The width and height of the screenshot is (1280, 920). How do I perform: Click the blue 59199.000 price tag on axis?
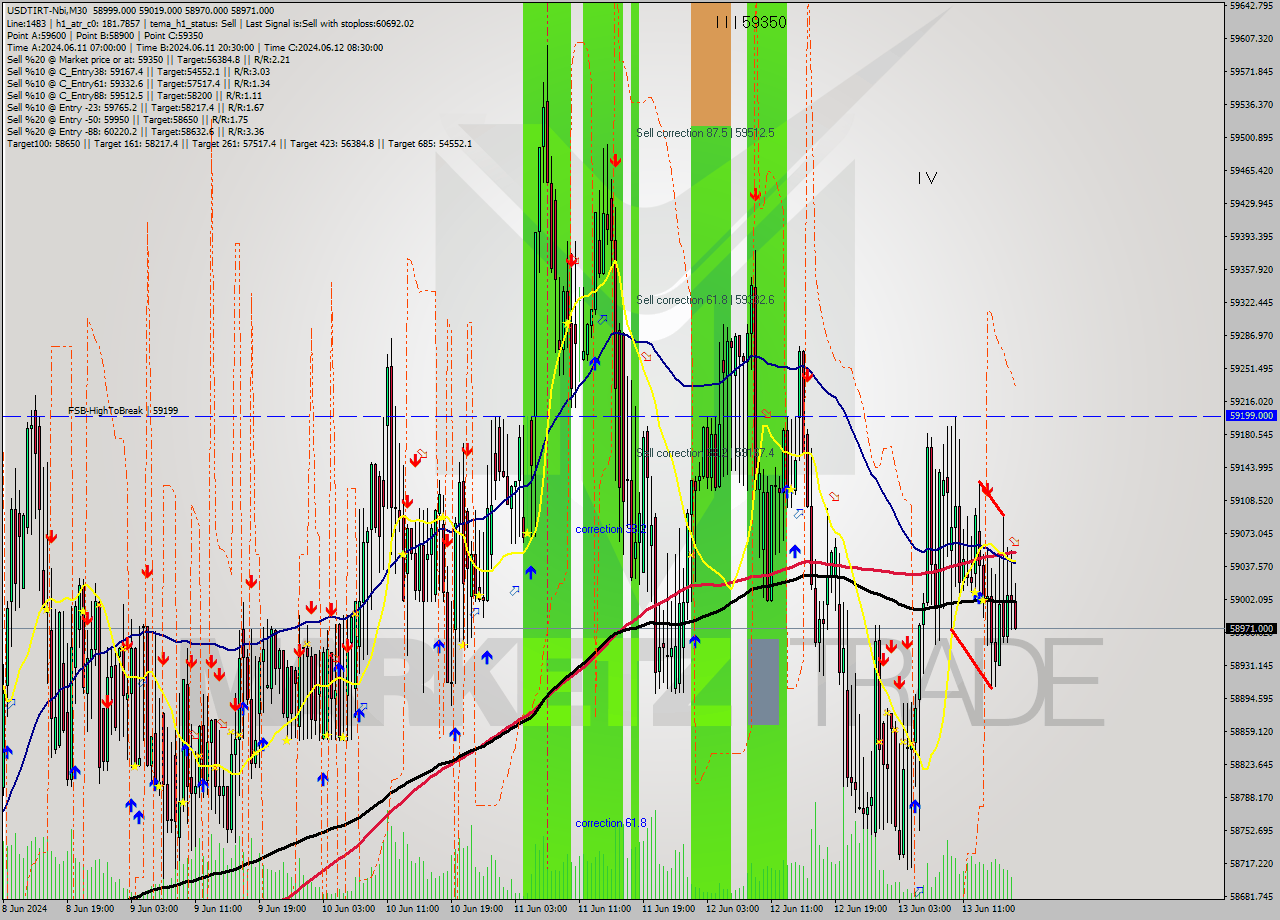pos(1251,415)
